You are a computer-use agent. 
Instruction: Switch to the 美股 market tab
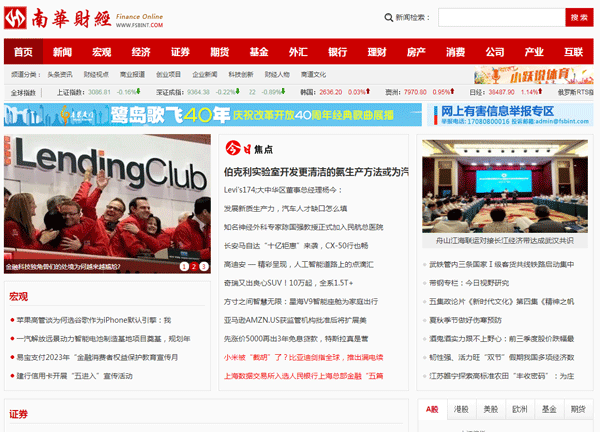pyautogui.click(x=491, y=409)
